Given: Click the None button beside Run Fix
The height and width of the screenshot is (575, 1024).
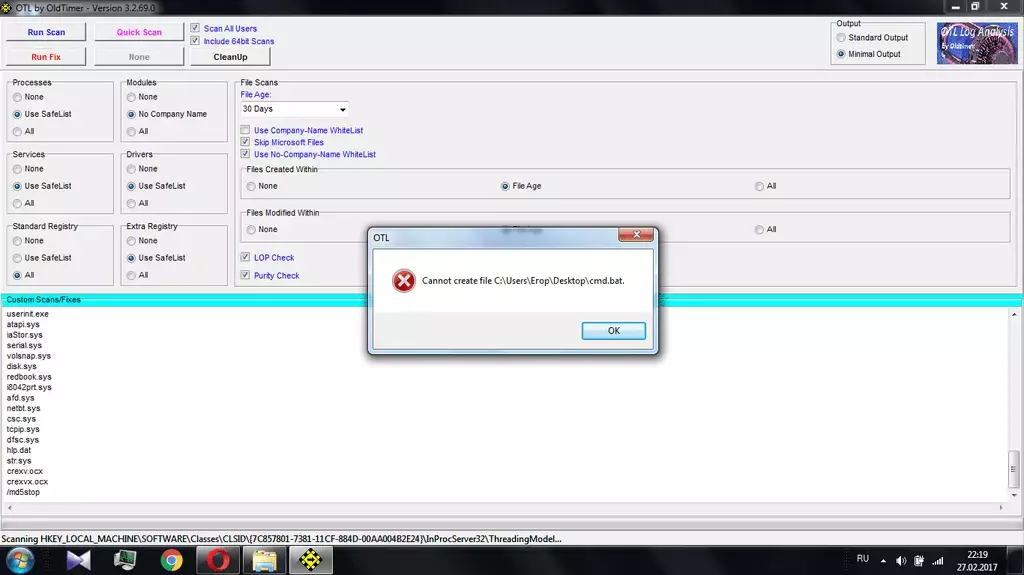Looking at the screenshot, I should [139, 57].
